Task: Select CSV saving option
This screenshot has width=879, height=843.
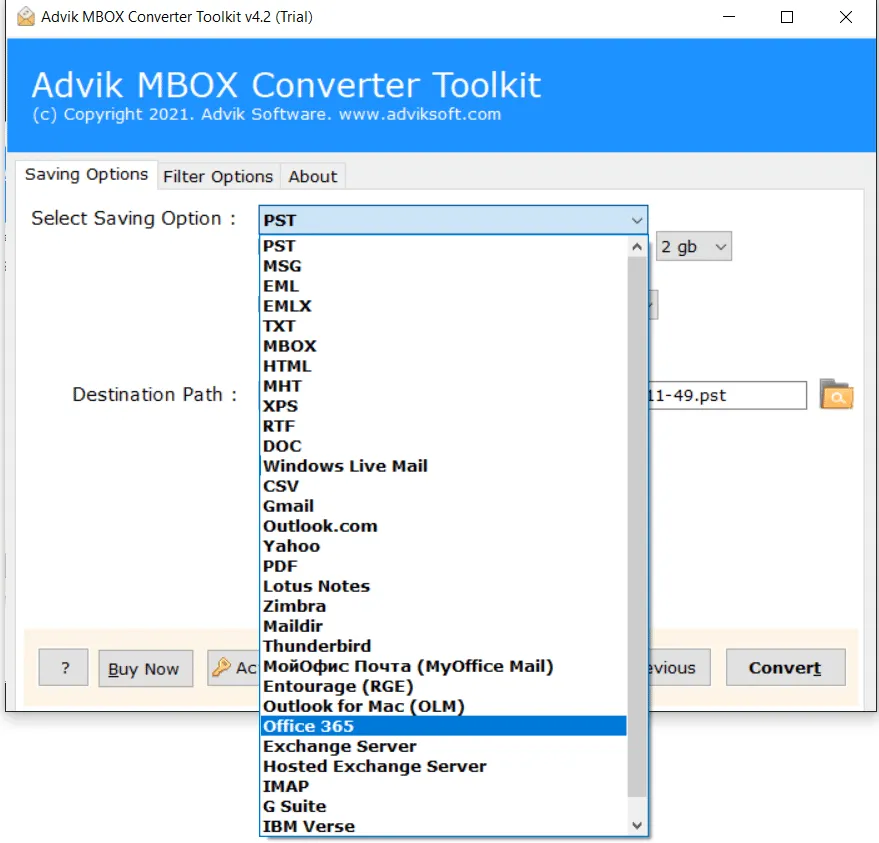Action: click(443, 486)
